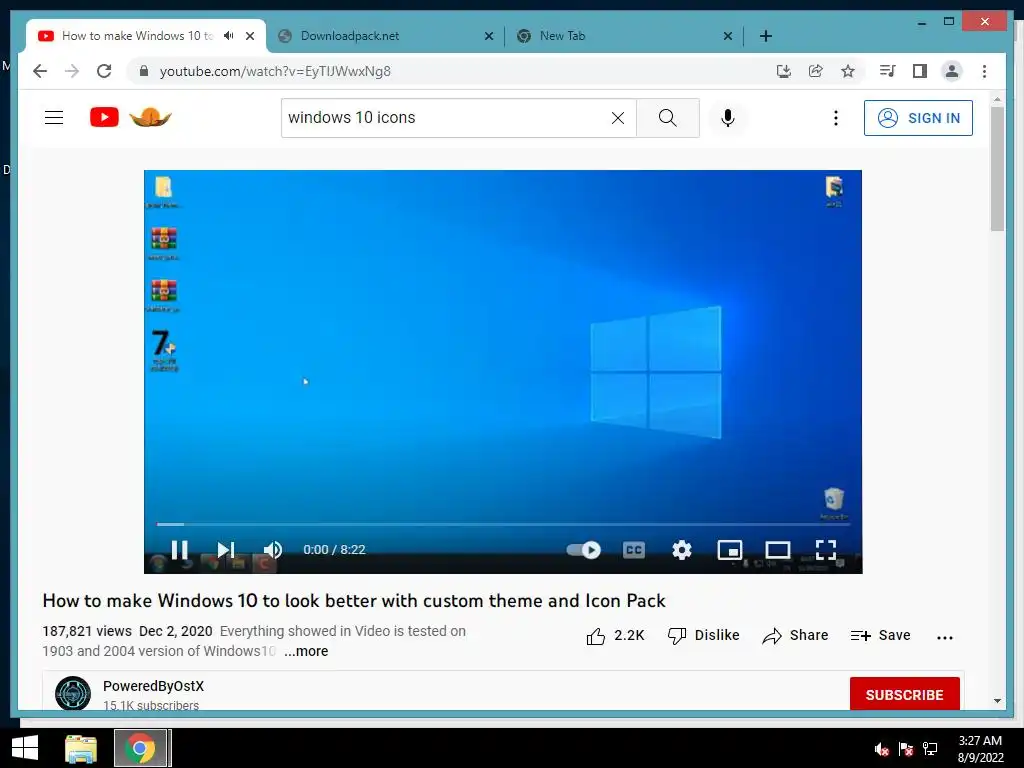
Task: Click the 187,821 views text
Action: [x=87, y=632]
